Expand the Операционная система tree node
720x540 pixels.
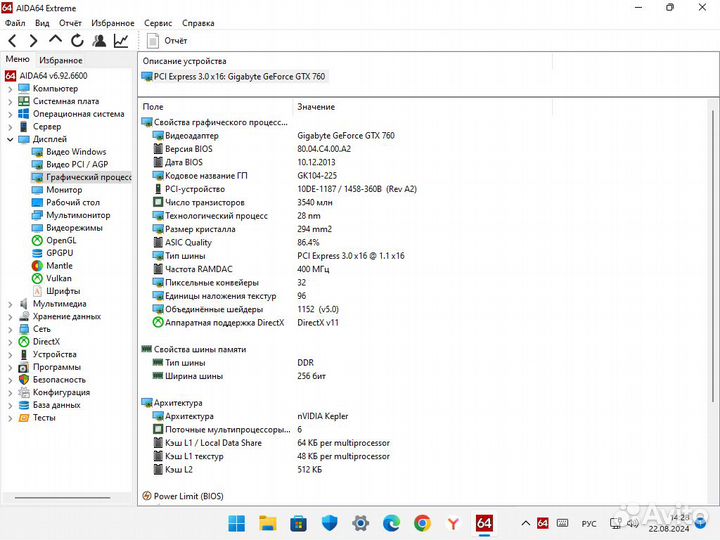pyautogui.click(x=10, y=114)
